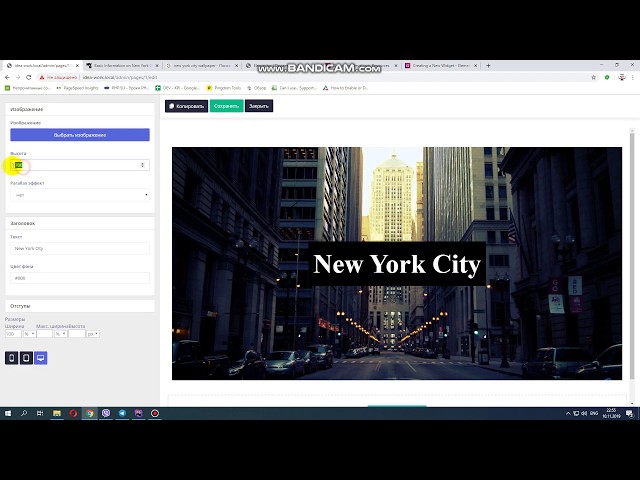Open the How to Enable bookmark
This screenshot has height=480, width=640.
[345, 88]
